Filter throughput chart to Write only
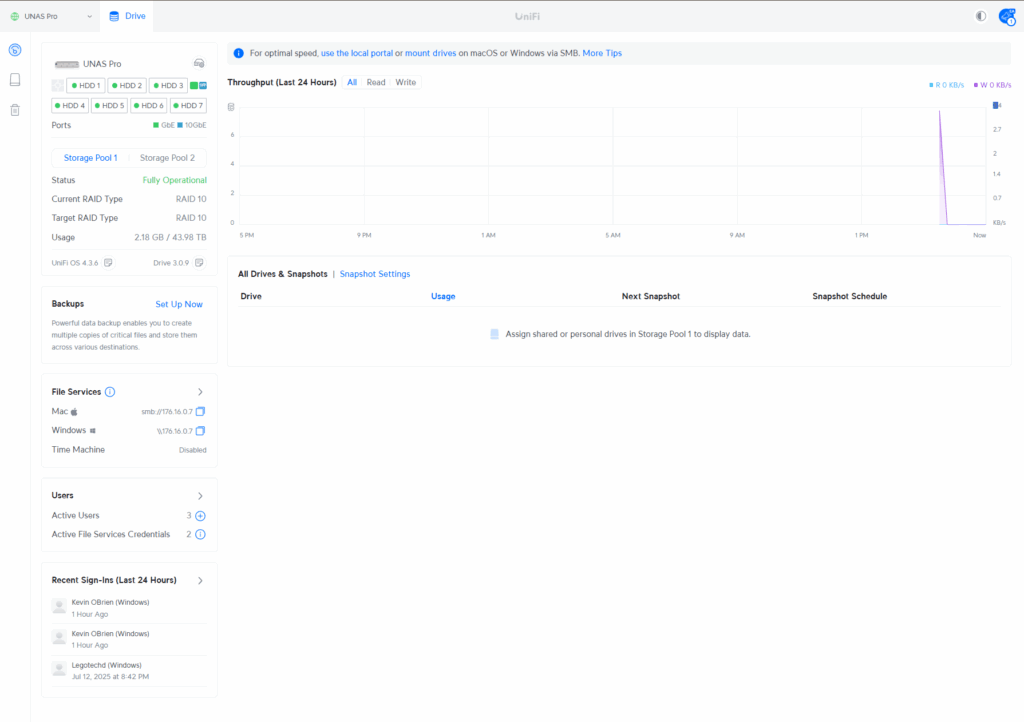This screenshot has width=1024, height=722. (406, 82)
